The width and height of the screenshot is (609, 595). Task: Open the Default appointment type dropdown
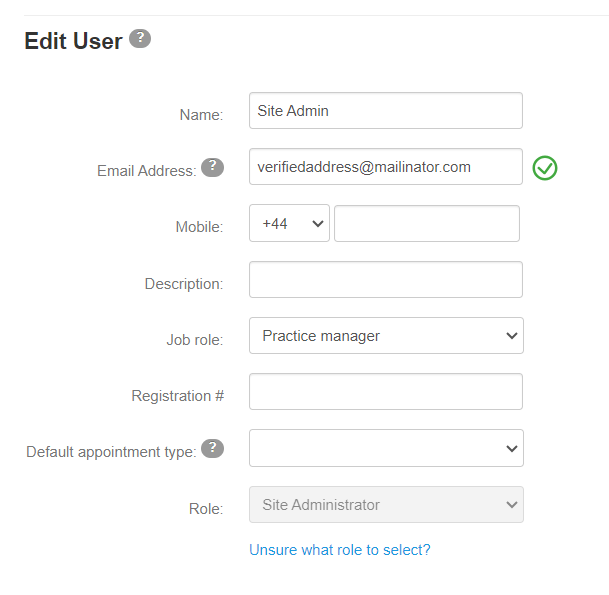[x=386, y=449]
